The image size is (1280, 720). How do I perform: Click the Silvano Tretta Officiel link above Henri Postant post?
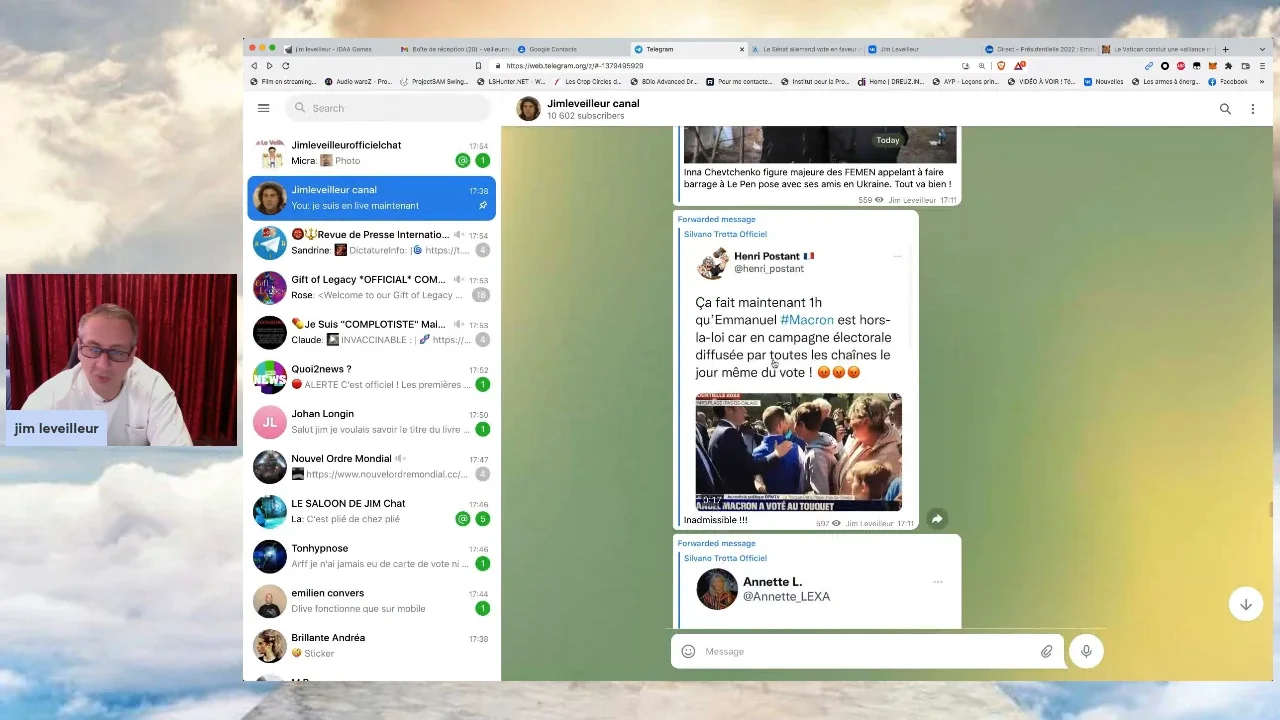tap(725, 234)
